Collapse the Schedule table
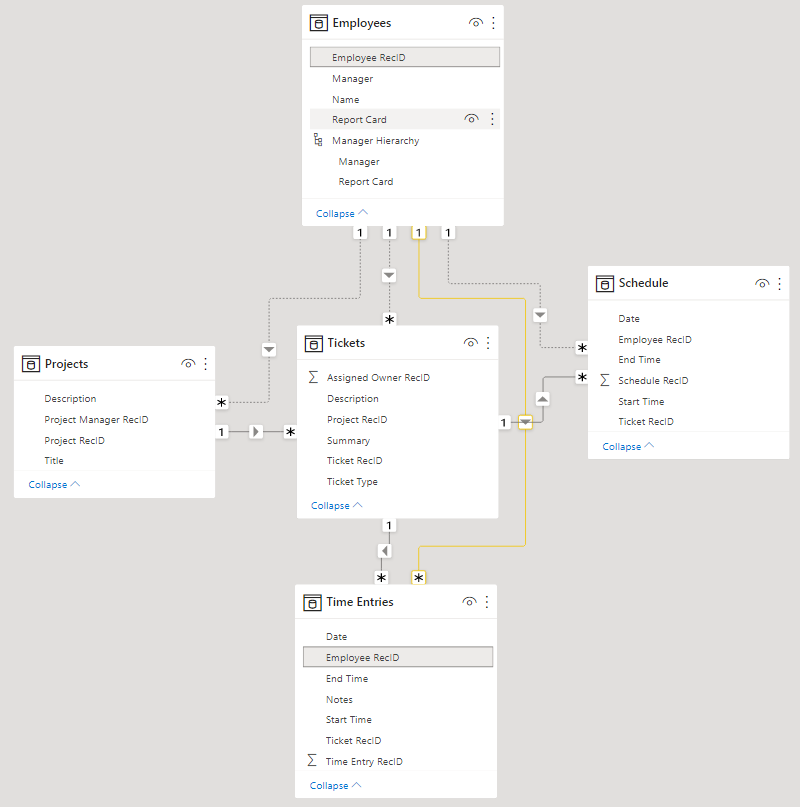The image size is (800, 807). pos(628,446)
